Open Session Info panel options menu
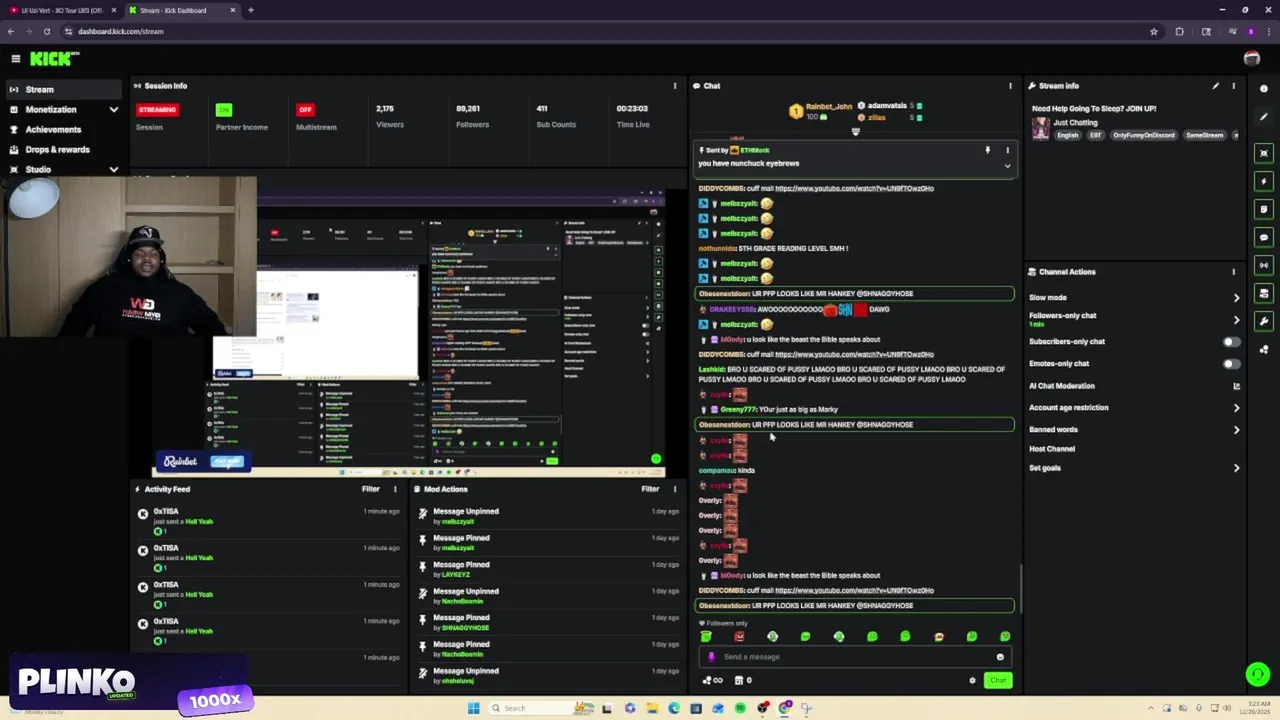1280x720 pixels. (x=675, y=86)
